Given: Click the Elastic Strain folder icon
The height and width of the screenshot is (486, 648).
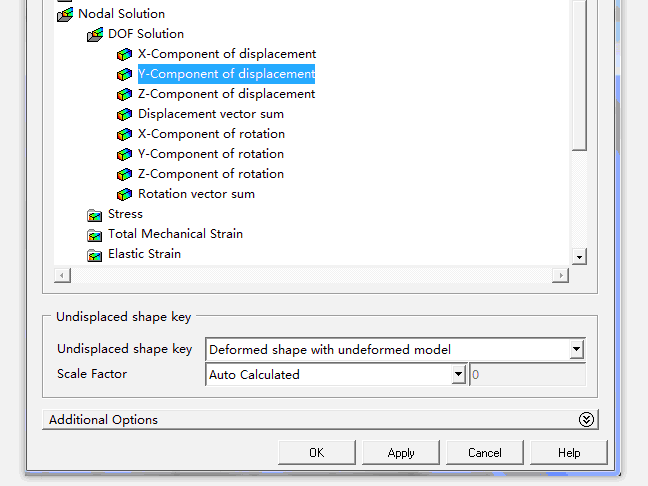Looking at the screenshot, I should click(95, 255).
